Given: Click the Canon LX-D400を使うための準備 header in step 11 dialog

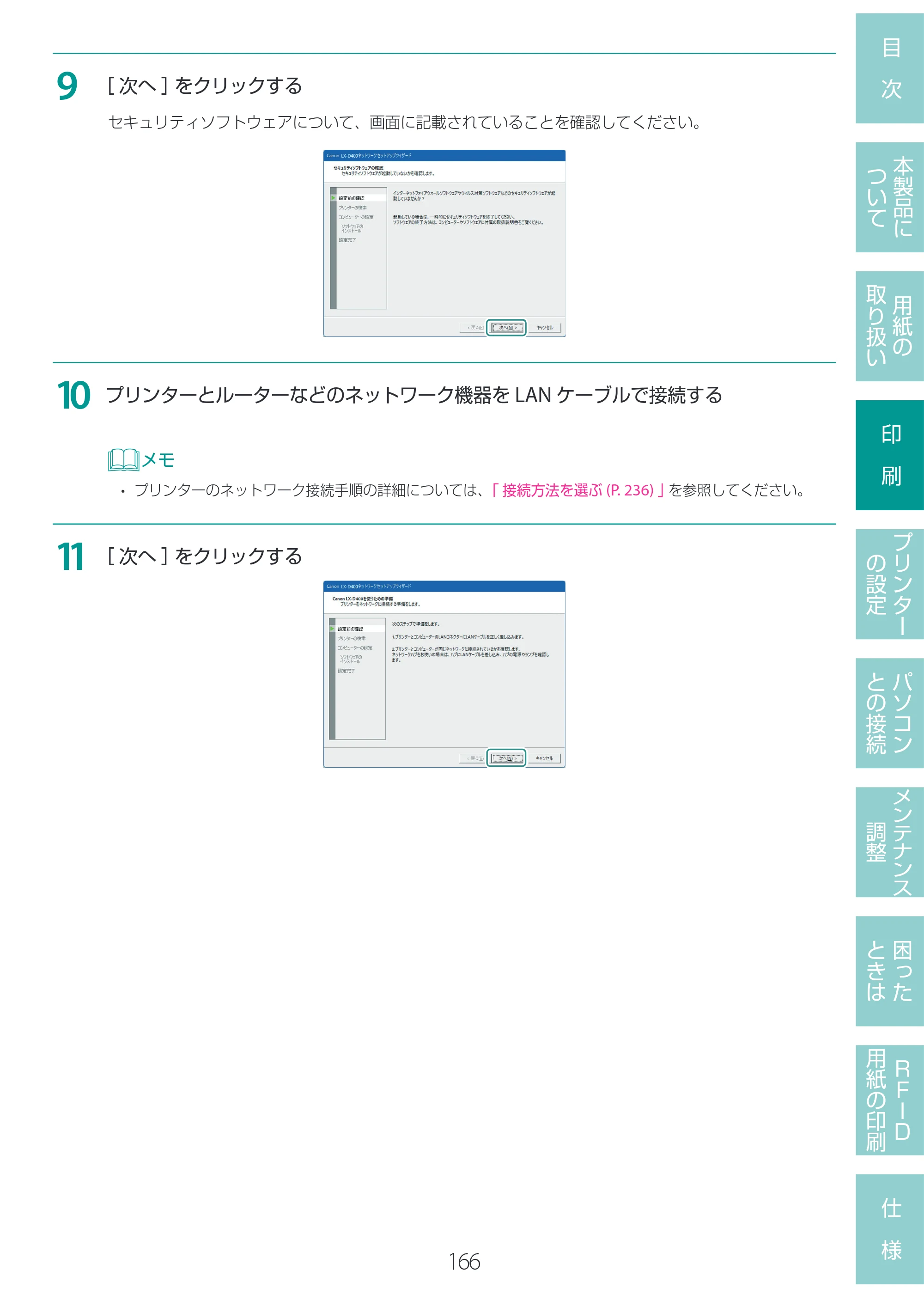Looking at the screenshot, I should click(x=363, y=598).
